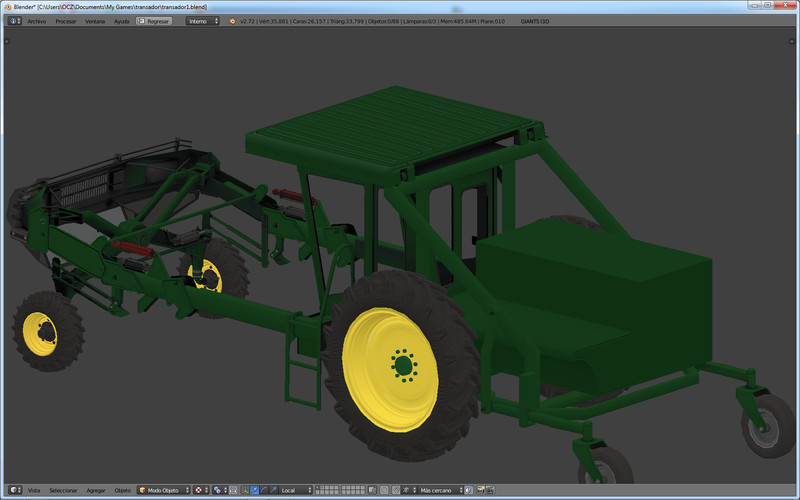Open the 3D view editor type selector
Image resolution: width=800 pixels, height=500 pixels.
pyautogui.click(x=13, y=490)
